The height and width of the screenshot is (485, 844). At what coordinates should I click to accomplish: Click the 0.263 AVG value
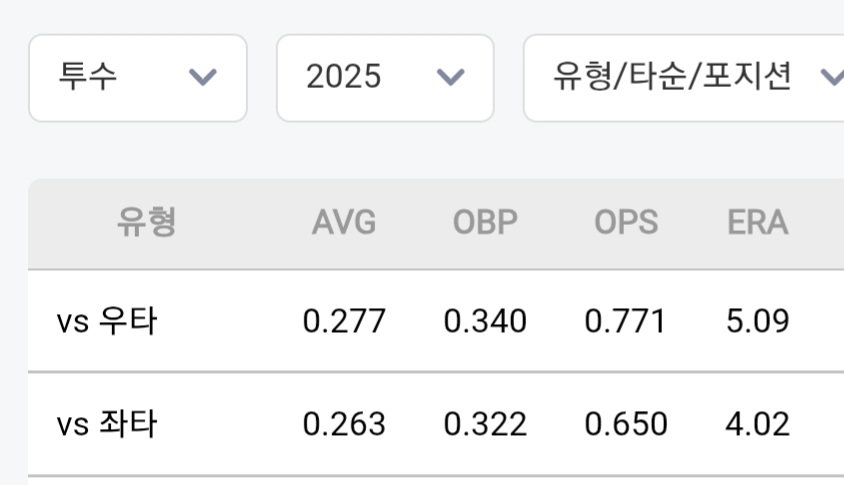tap(344, 424)
